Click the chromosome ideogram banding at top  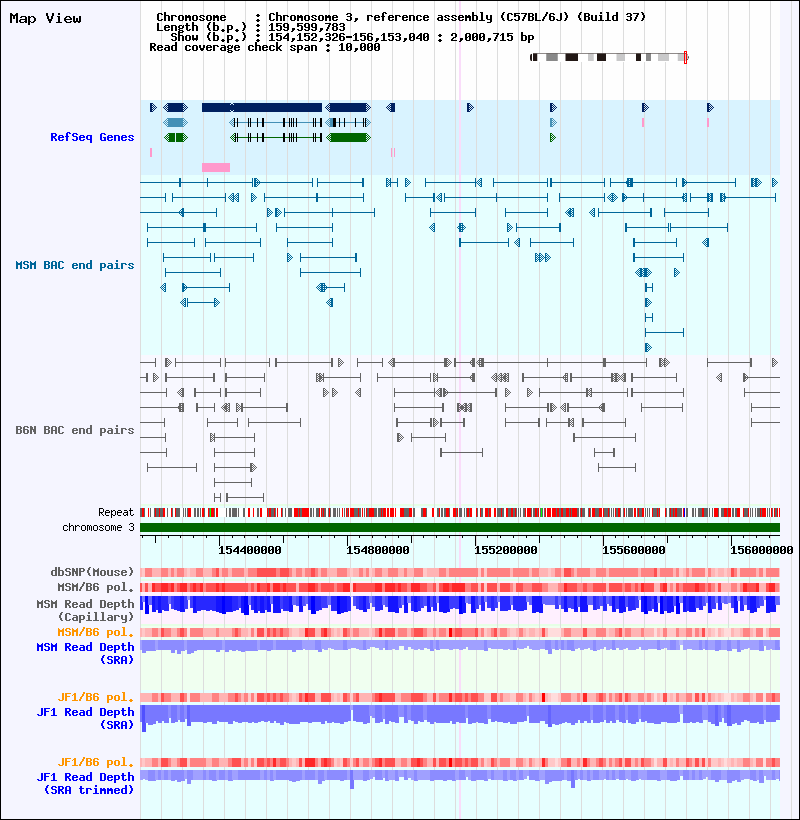(x=608, y=57)
